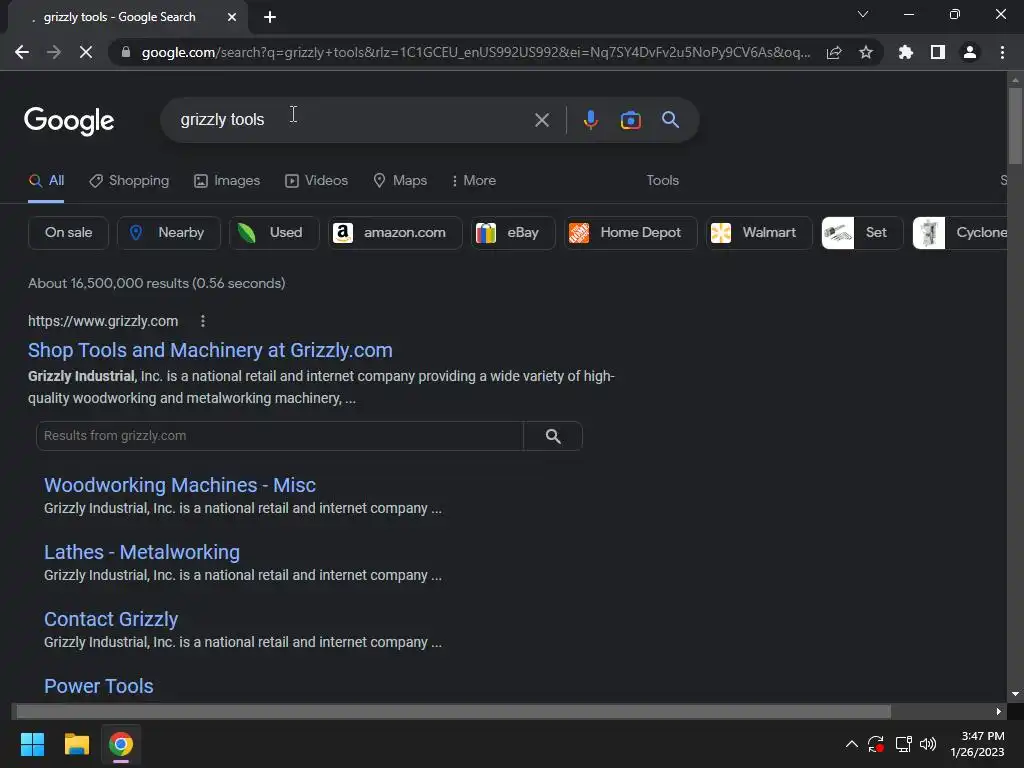
Task: Apply the Nearby filter chip
Action: 168,232
